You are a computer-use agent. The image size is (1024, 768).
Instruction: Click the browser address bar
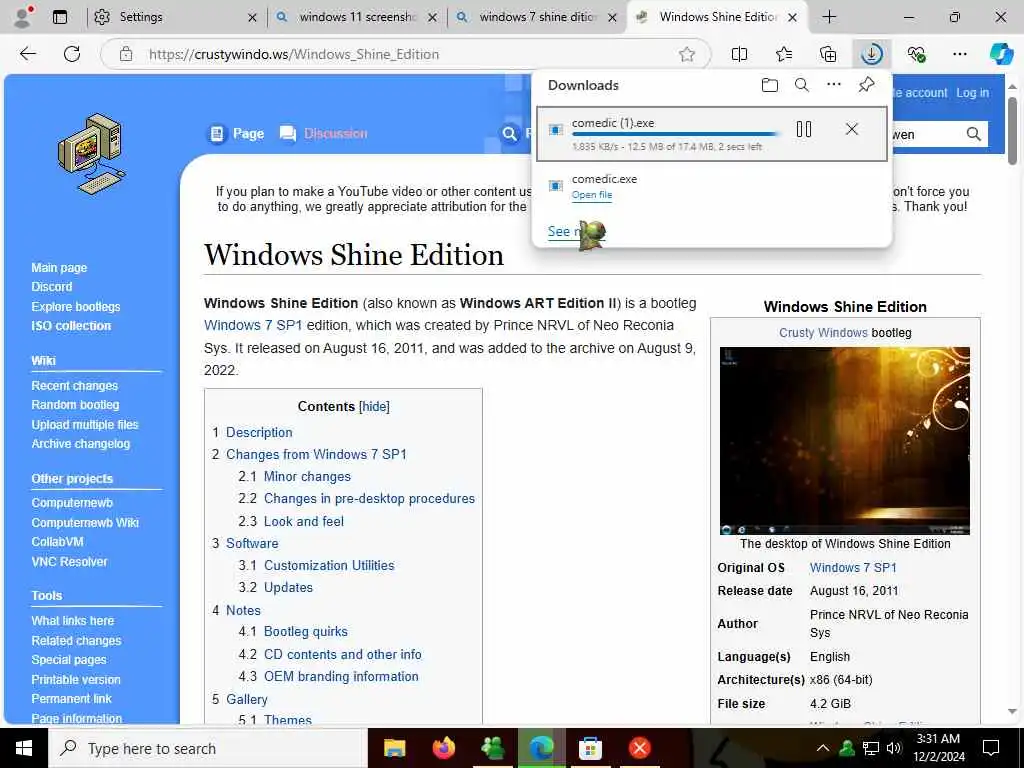click(x=405, y=54)
